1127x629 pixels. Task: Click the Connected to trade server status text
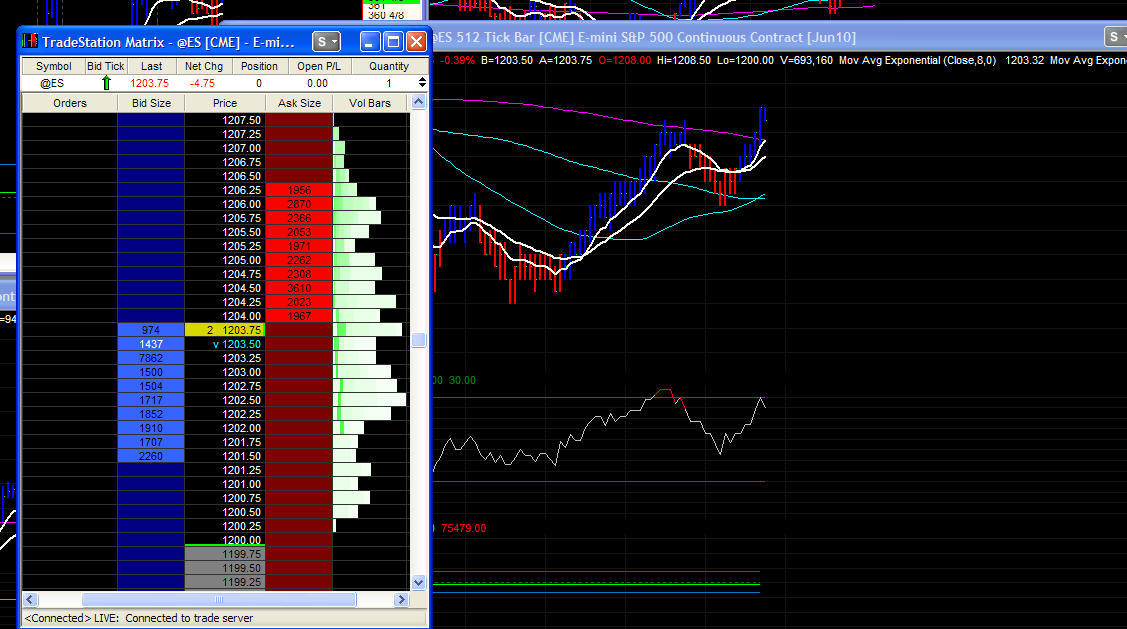pyautogui.click(x=189, y=618)
